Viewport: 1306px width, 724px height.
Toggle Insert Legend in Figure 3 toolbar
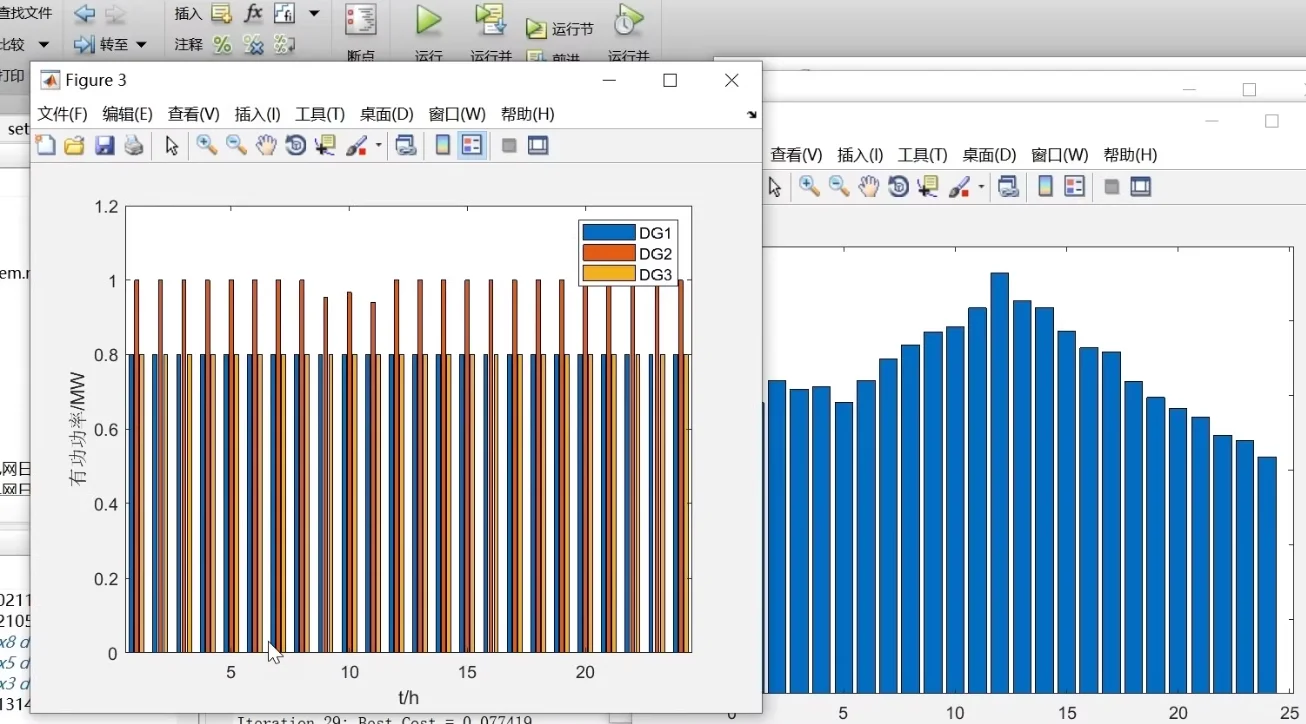[472, 146]
